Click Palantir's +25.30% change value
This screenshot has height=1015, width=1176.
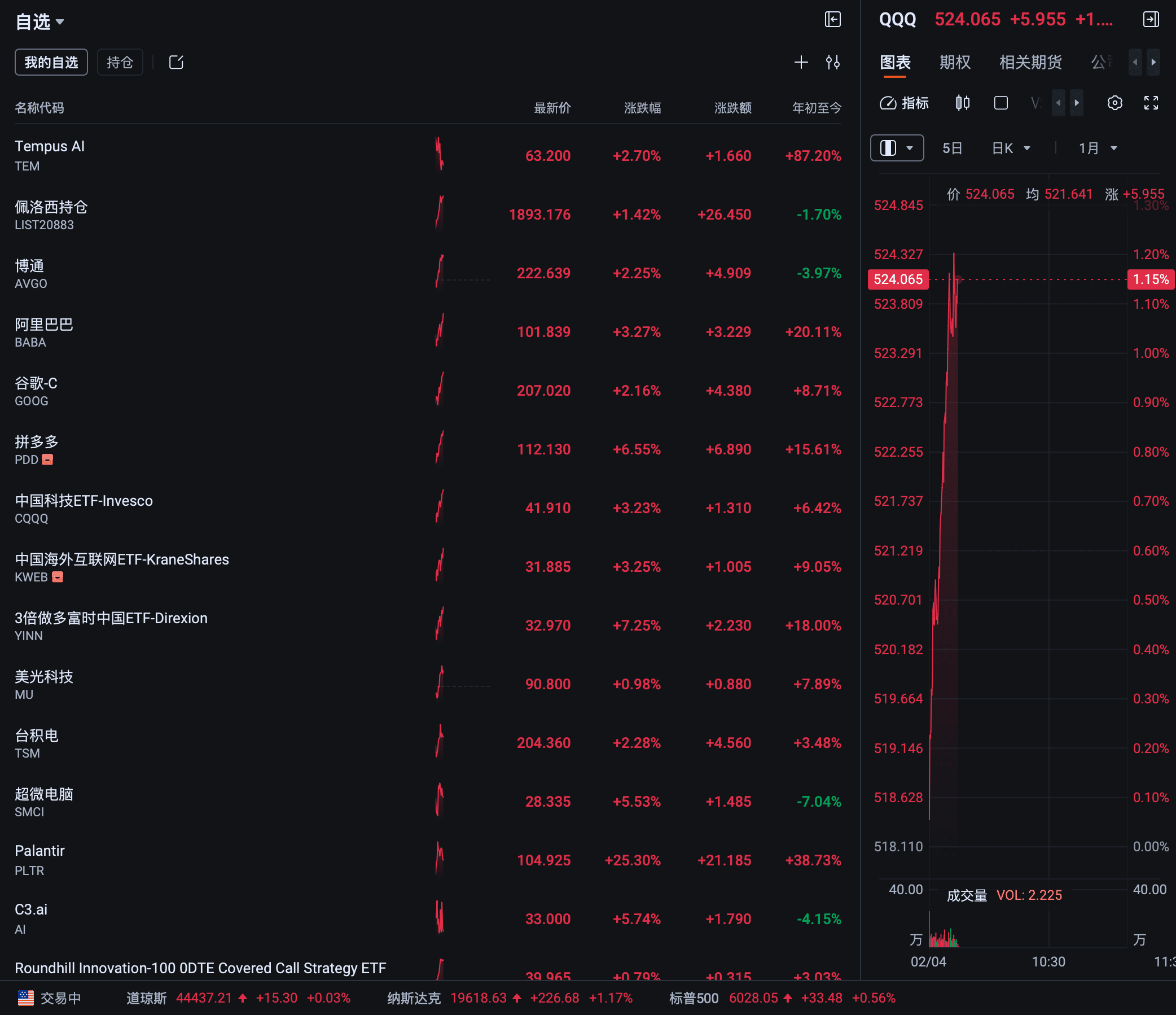pos(633,860)
